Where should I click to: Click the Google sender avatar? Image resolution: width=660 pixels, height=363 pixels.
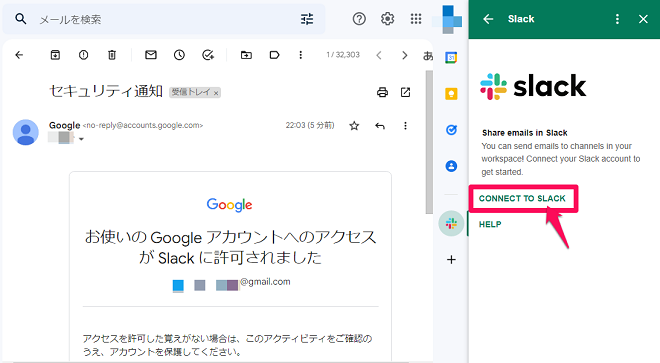(x=26, y=132)
